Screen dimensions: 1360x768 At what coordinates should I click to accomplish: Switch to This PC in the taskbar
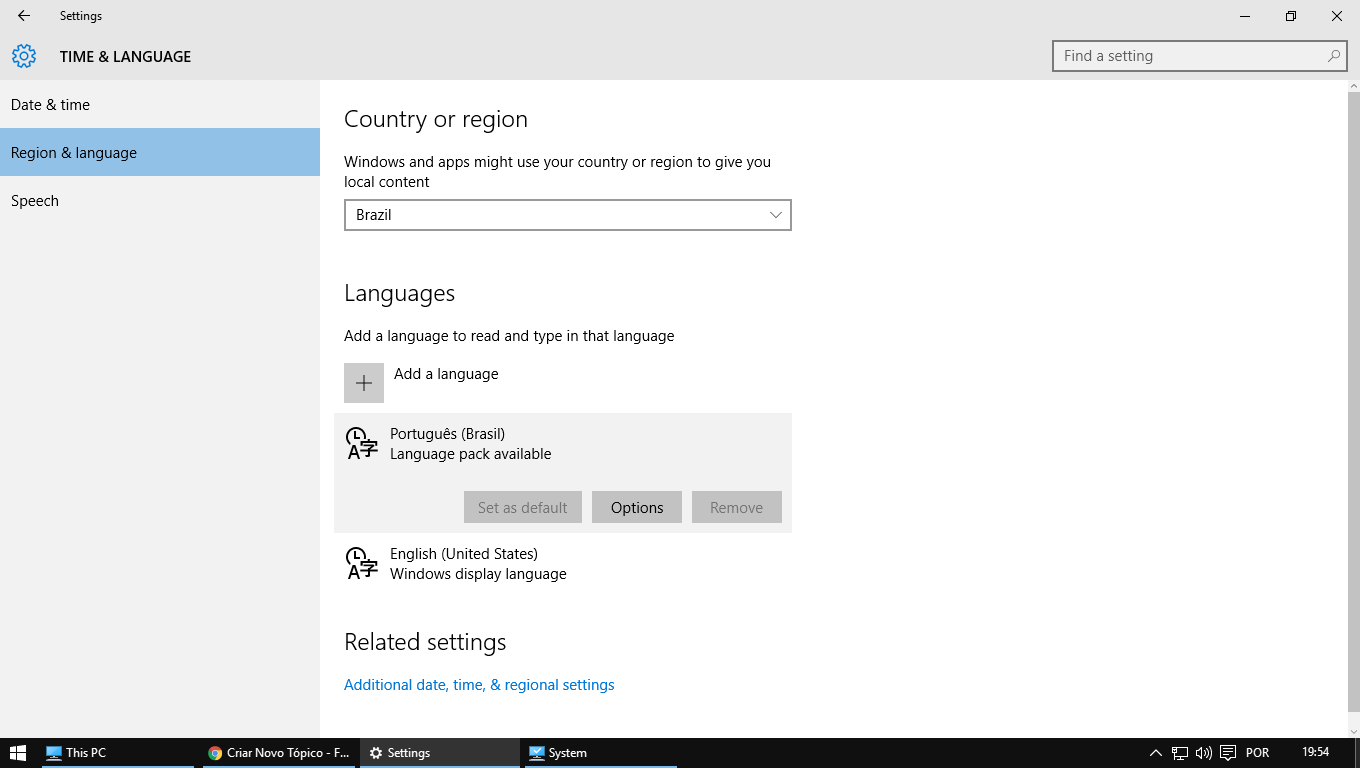[x=119, y=753]
